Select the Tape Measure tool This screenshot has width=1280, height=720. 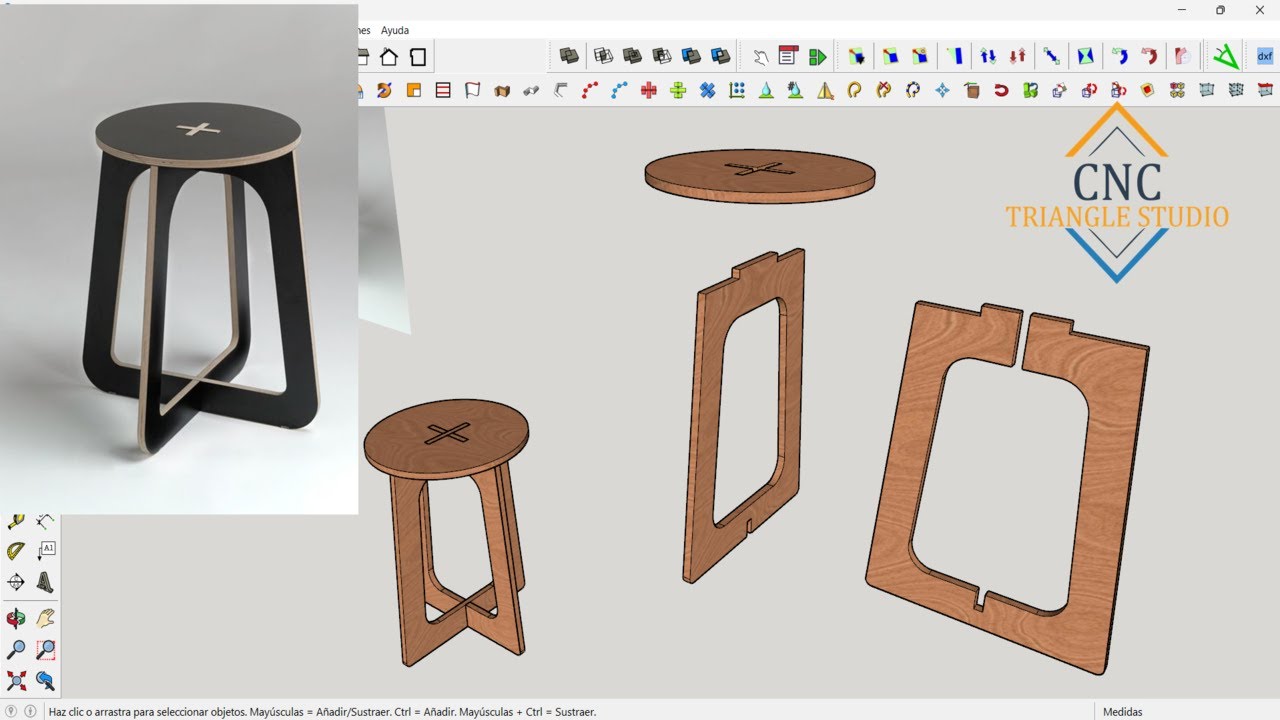pyautogui.click(x=16, y=521)
